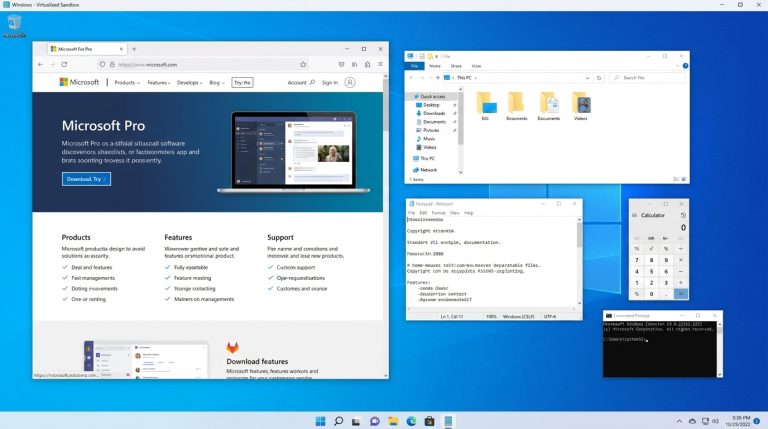This screenshot has height=429, width=768.
Task: Reload the page in the browser
Action: tap(64, 65)
